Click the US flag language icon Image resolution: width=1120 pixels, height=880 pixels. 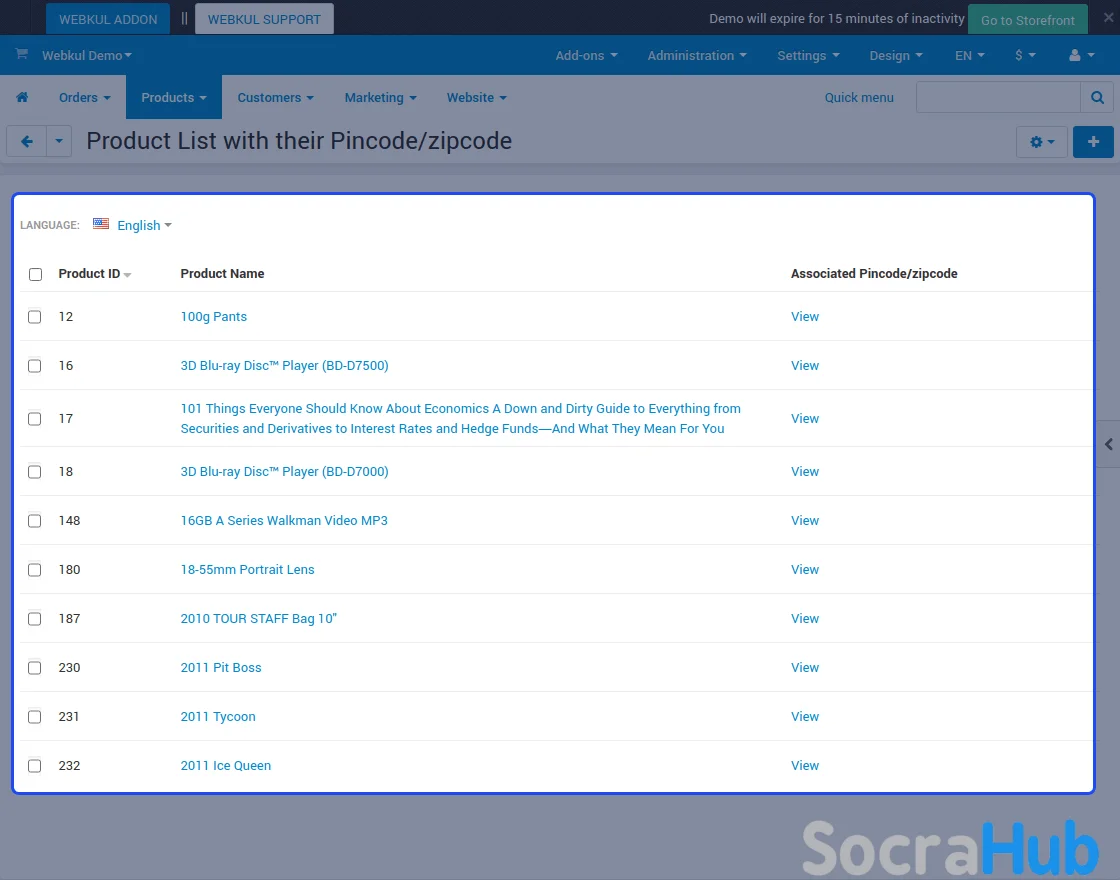[101, 224]
